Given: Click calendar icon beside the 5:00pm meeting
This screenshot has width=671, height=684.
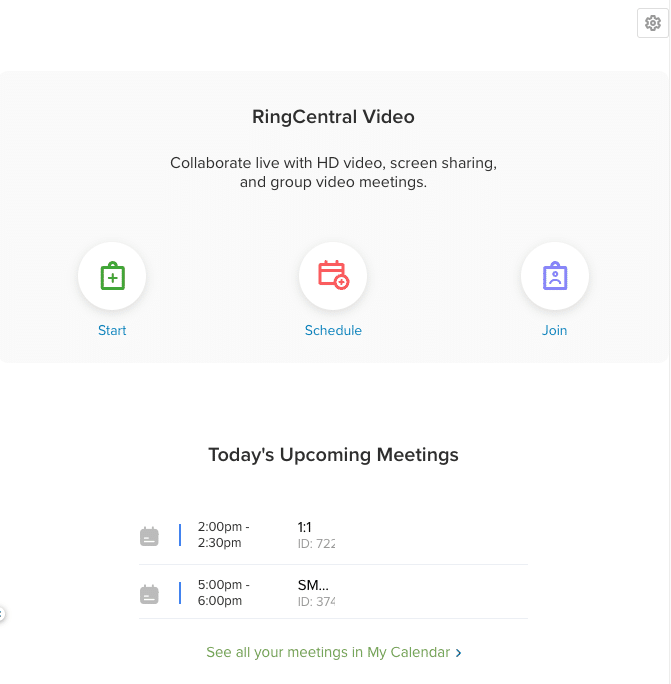Looking at the screenshot, I should 149,594.
